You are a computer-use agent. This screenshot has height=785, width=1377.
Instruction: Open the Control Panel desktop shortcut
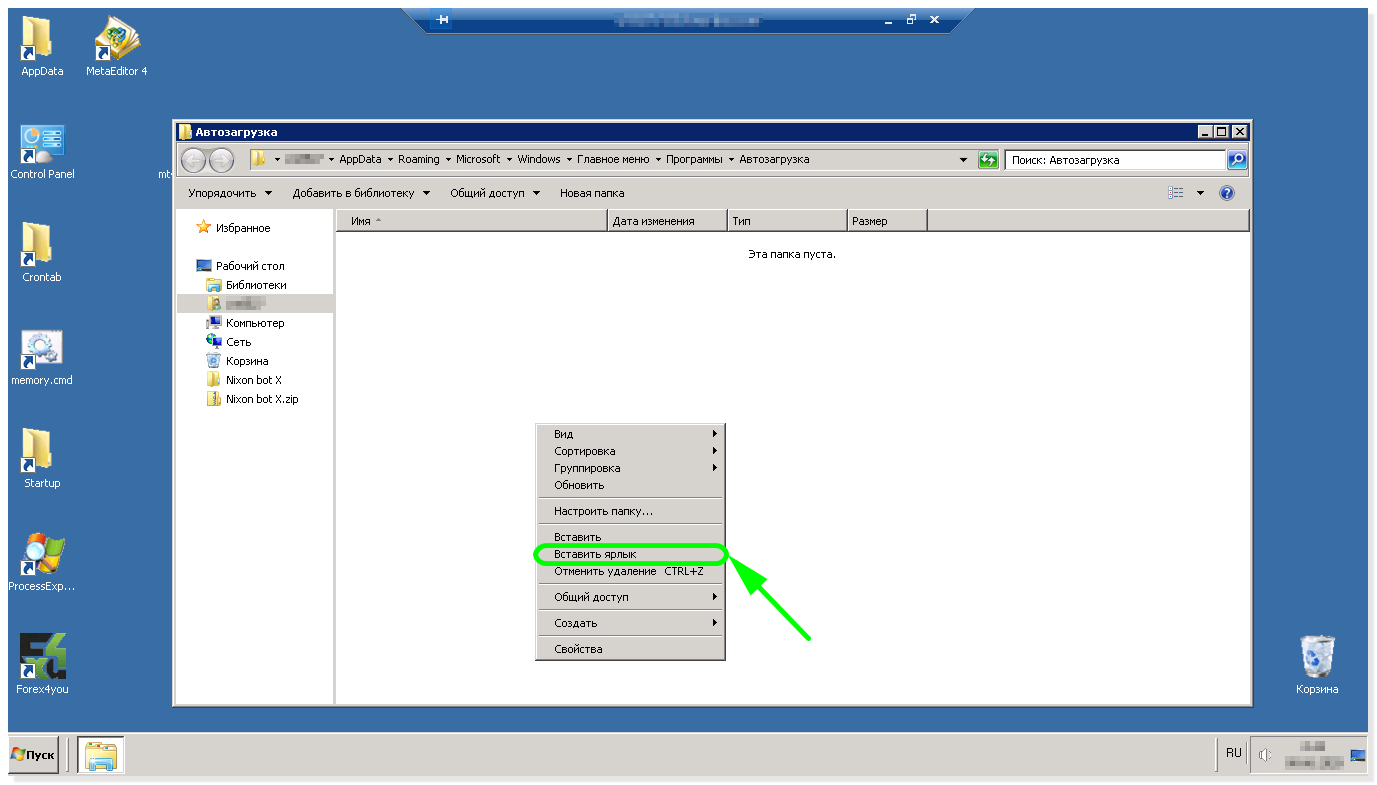(x=42, y=151)
